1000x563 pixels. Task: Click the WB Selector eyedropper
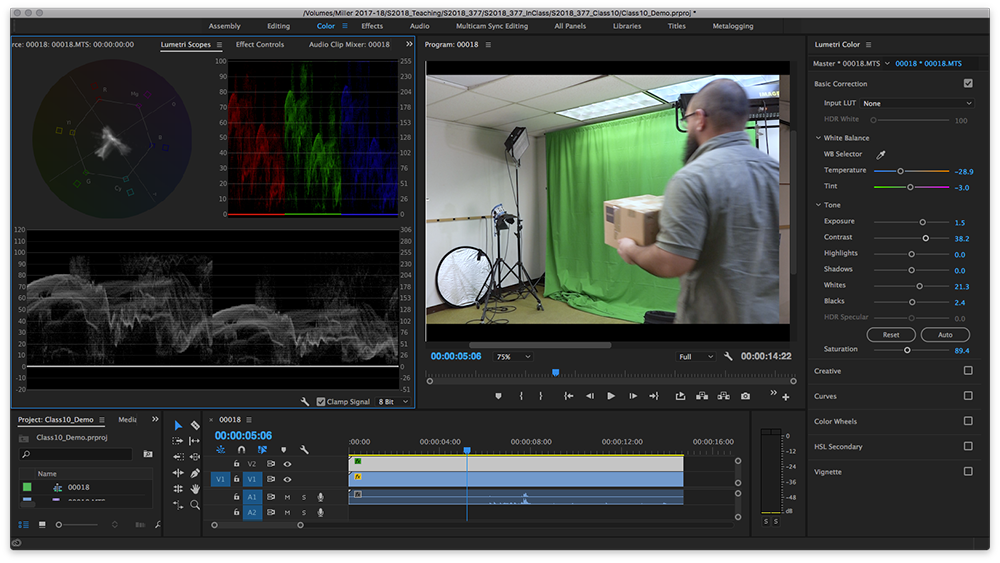[881, 154]
